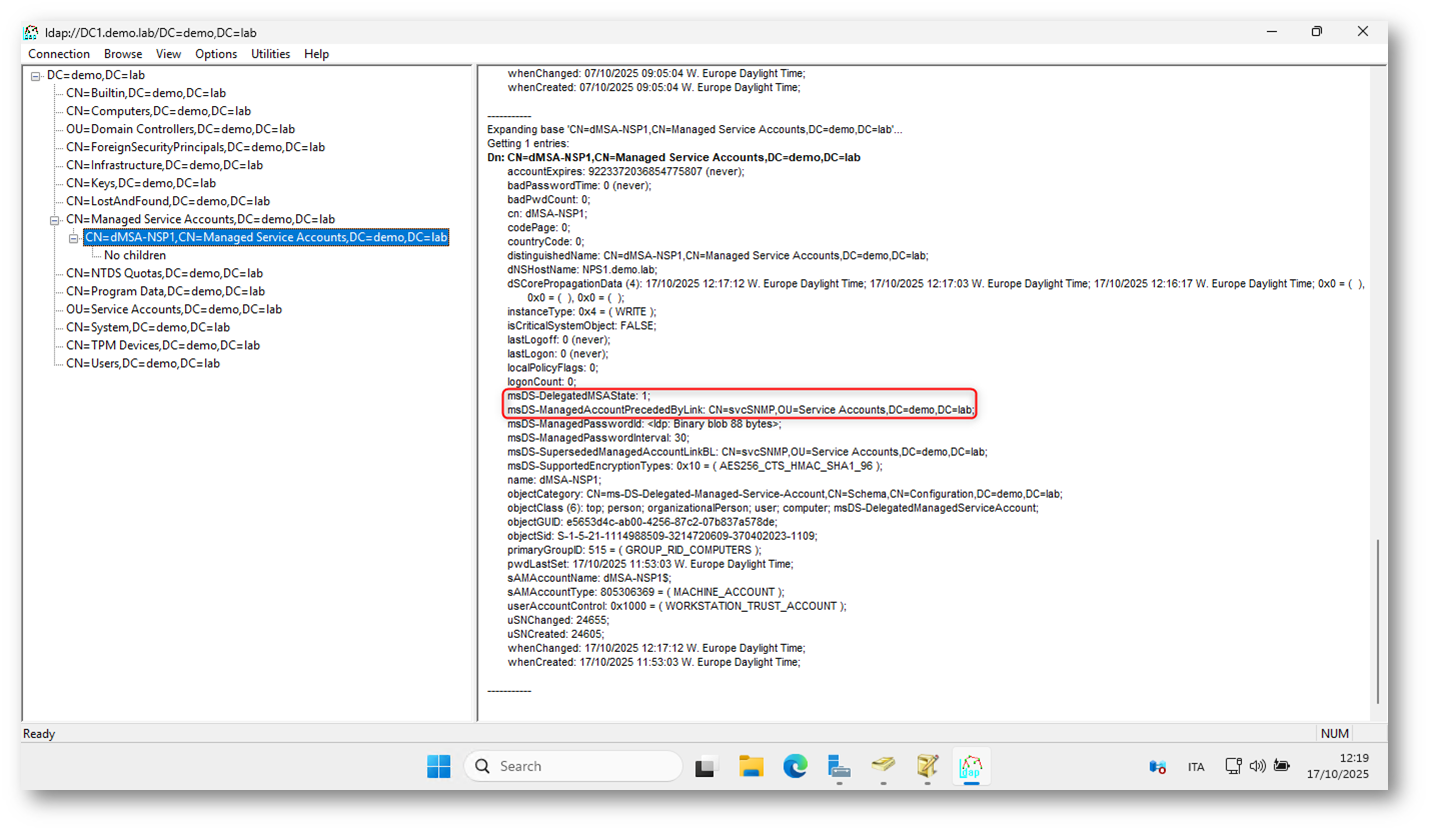Select CN=ForeignSecurityPrincipals in the tree
Screen dimensions: 1430x832
(195, 148)
